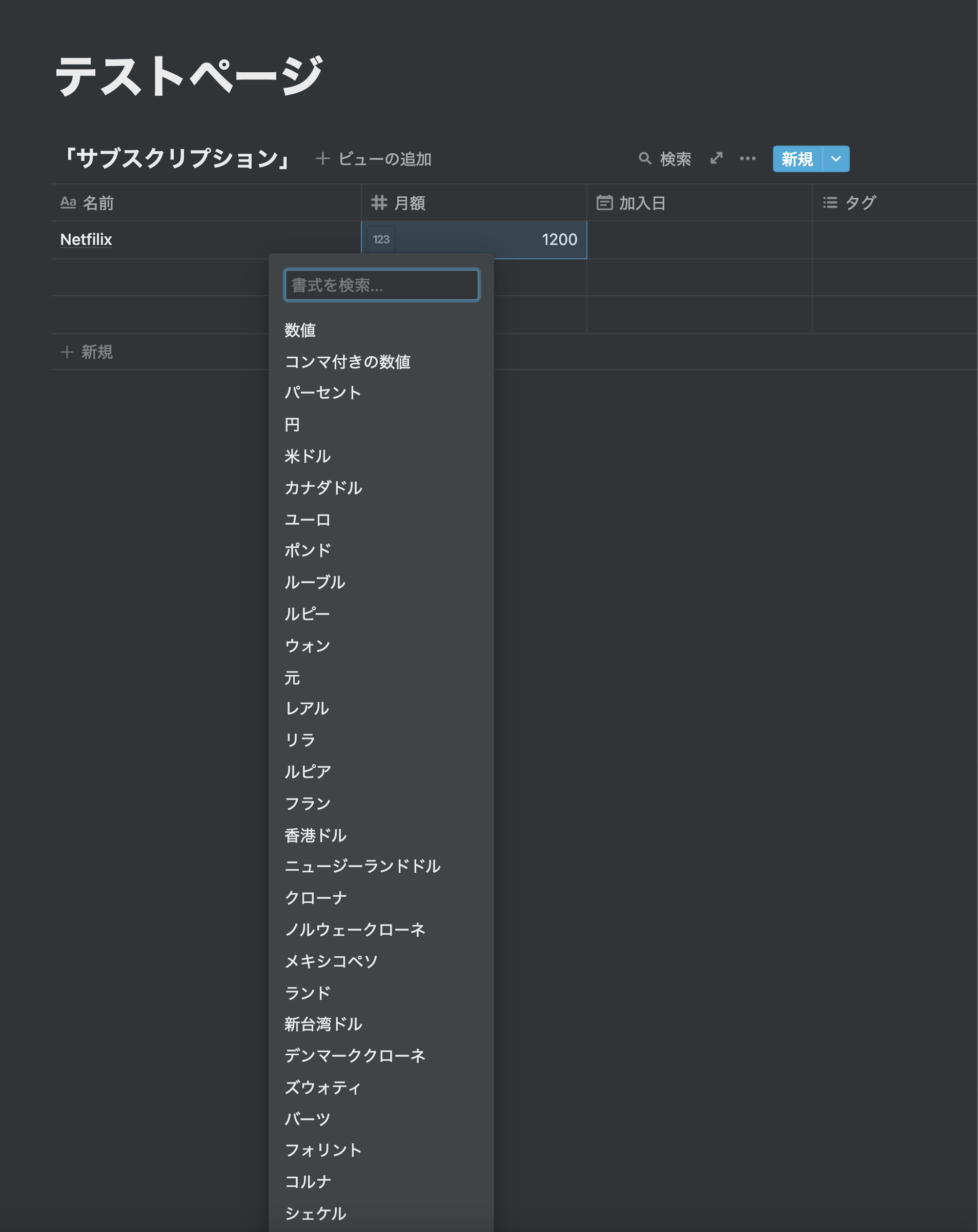Image resolution: width=978 pixels, height=1232 pixels.
Task: Choose コンマ付きの数値 format
Action: point(349,362)
